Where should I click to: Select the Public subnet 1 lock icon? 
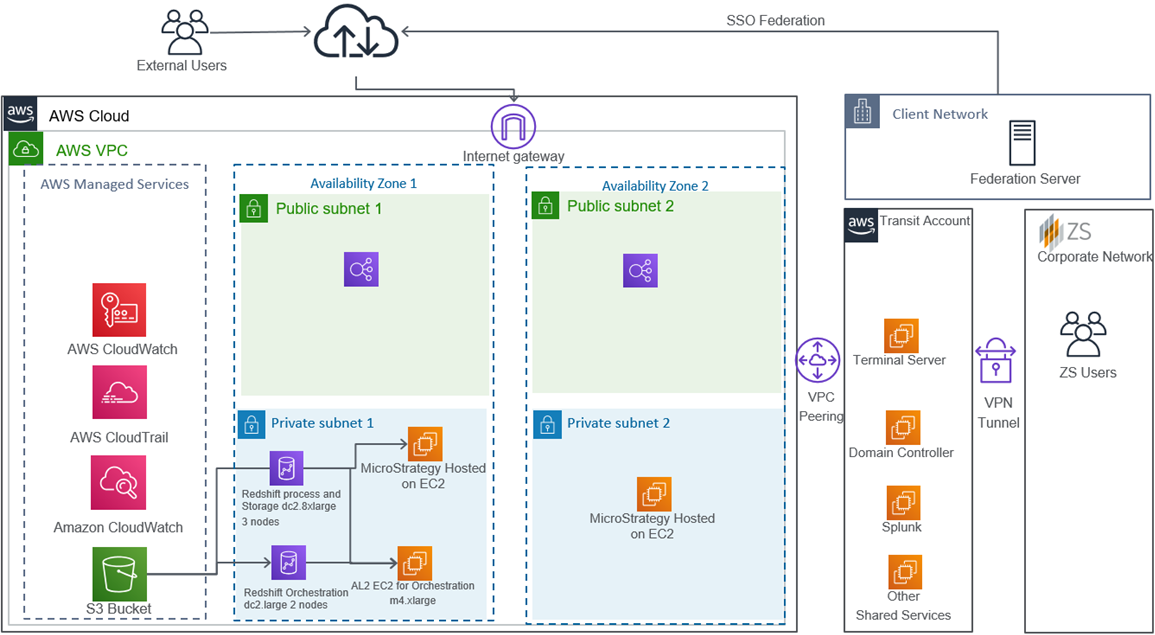pos(254,208)
